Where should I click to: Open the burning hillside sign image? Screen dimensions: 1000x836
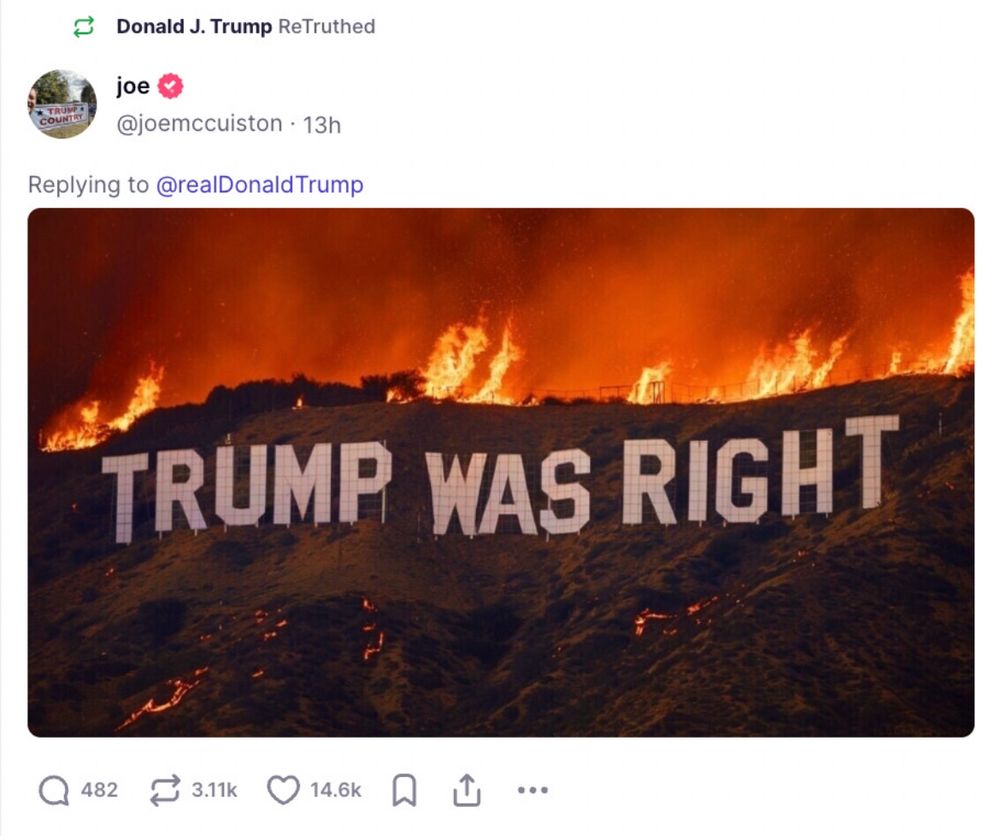[501, 473]
